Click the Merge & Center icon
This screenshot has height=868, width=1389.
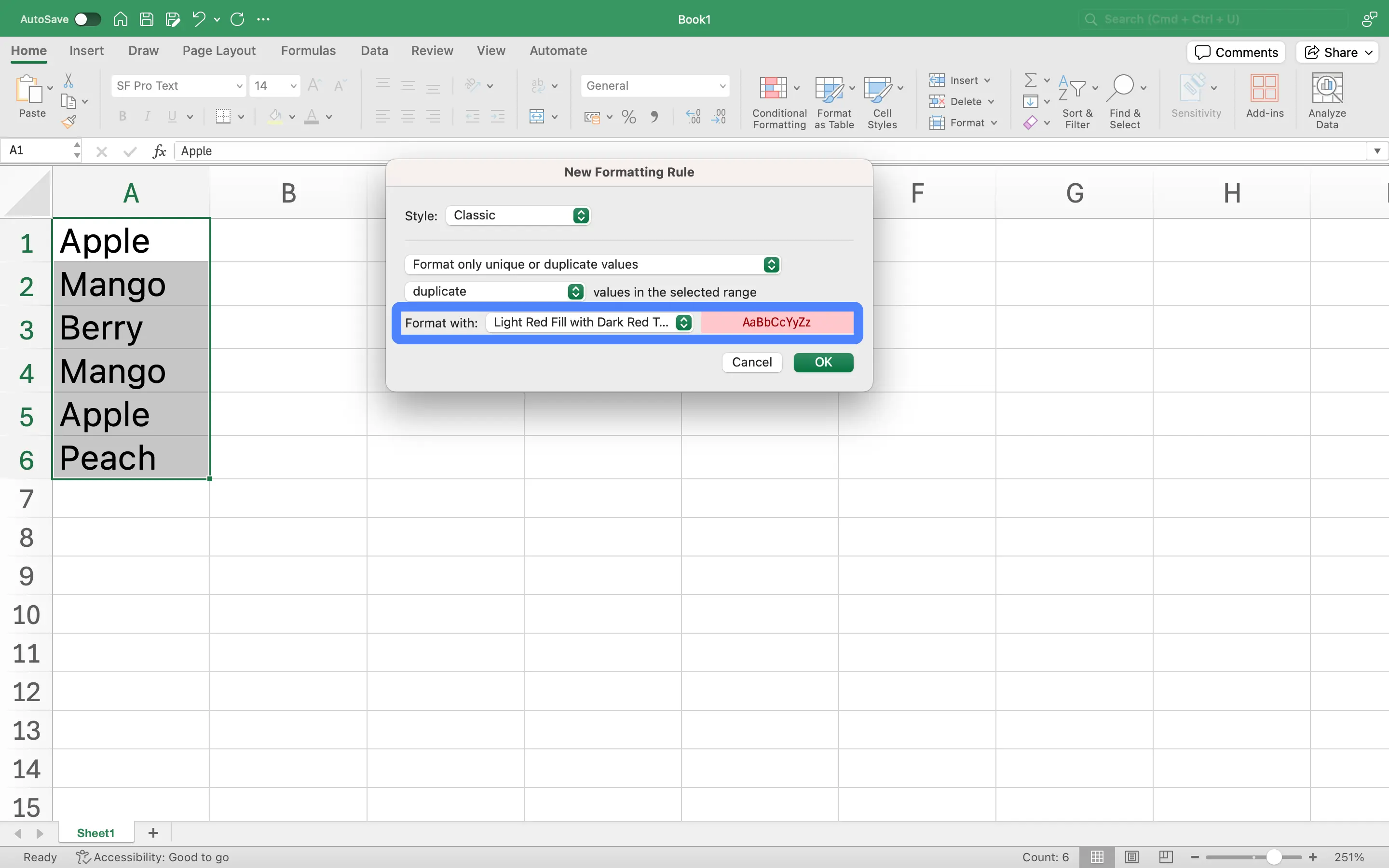click(537, 117)
